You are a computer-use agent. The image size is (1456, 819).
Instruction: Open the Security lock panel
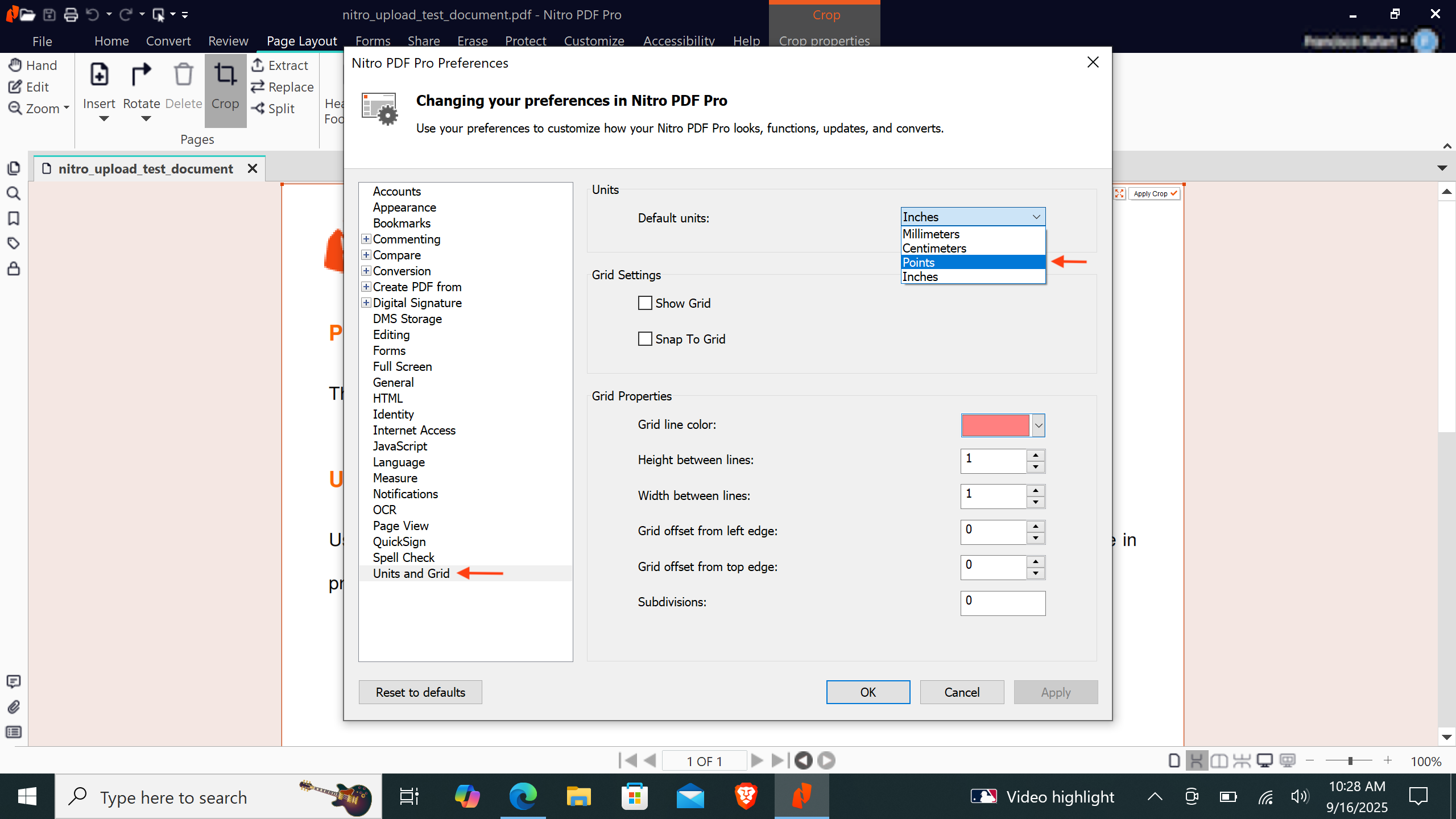tap(14, 268)
